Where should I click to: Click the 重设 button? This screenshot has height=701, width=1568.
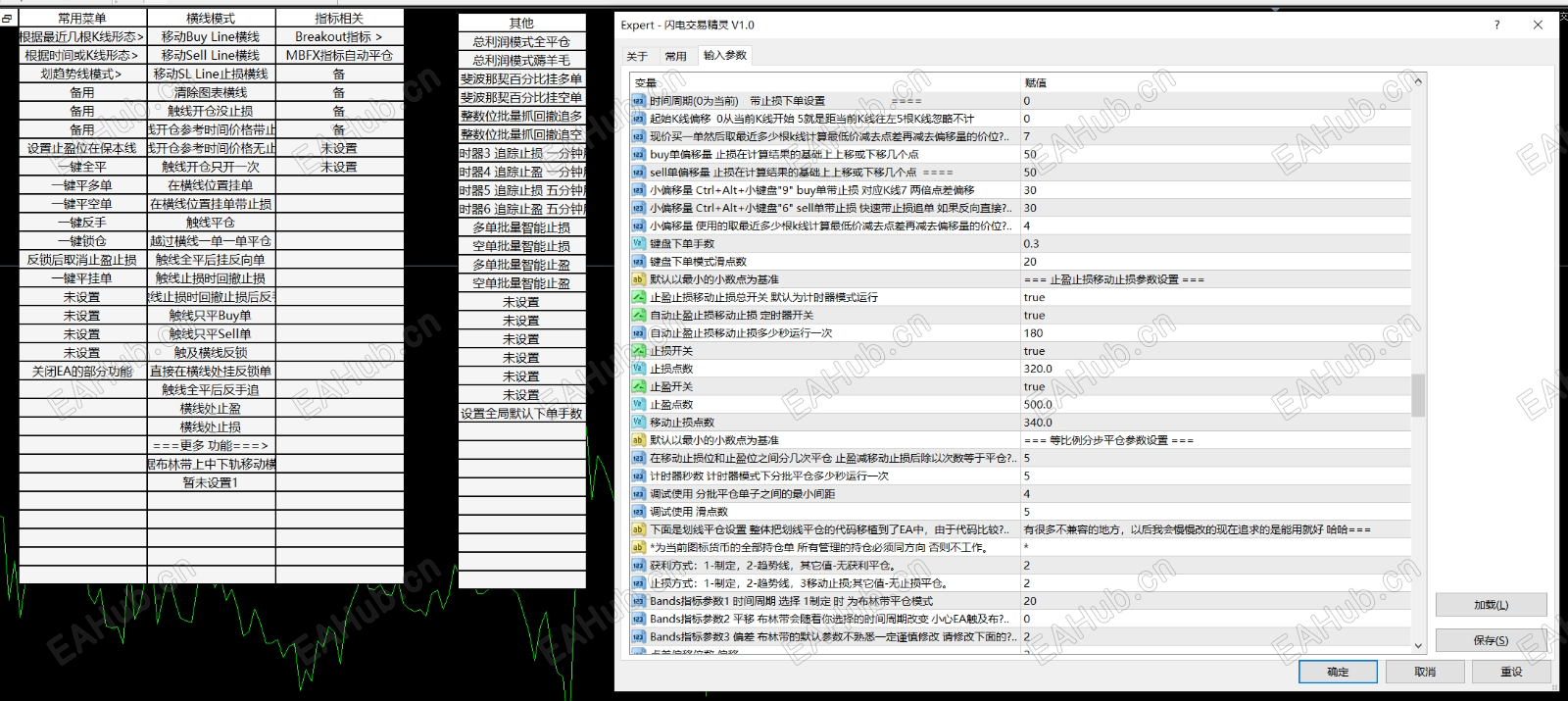tap(1512, 672)
